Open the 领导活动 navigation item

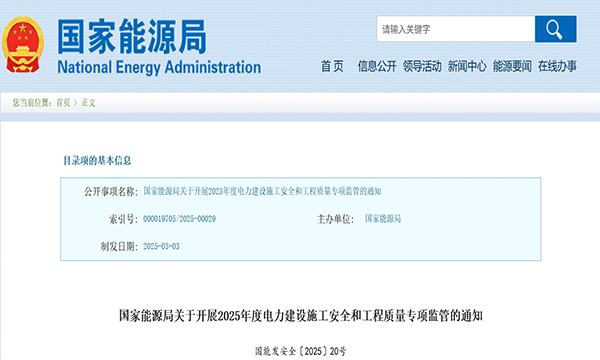422,66
